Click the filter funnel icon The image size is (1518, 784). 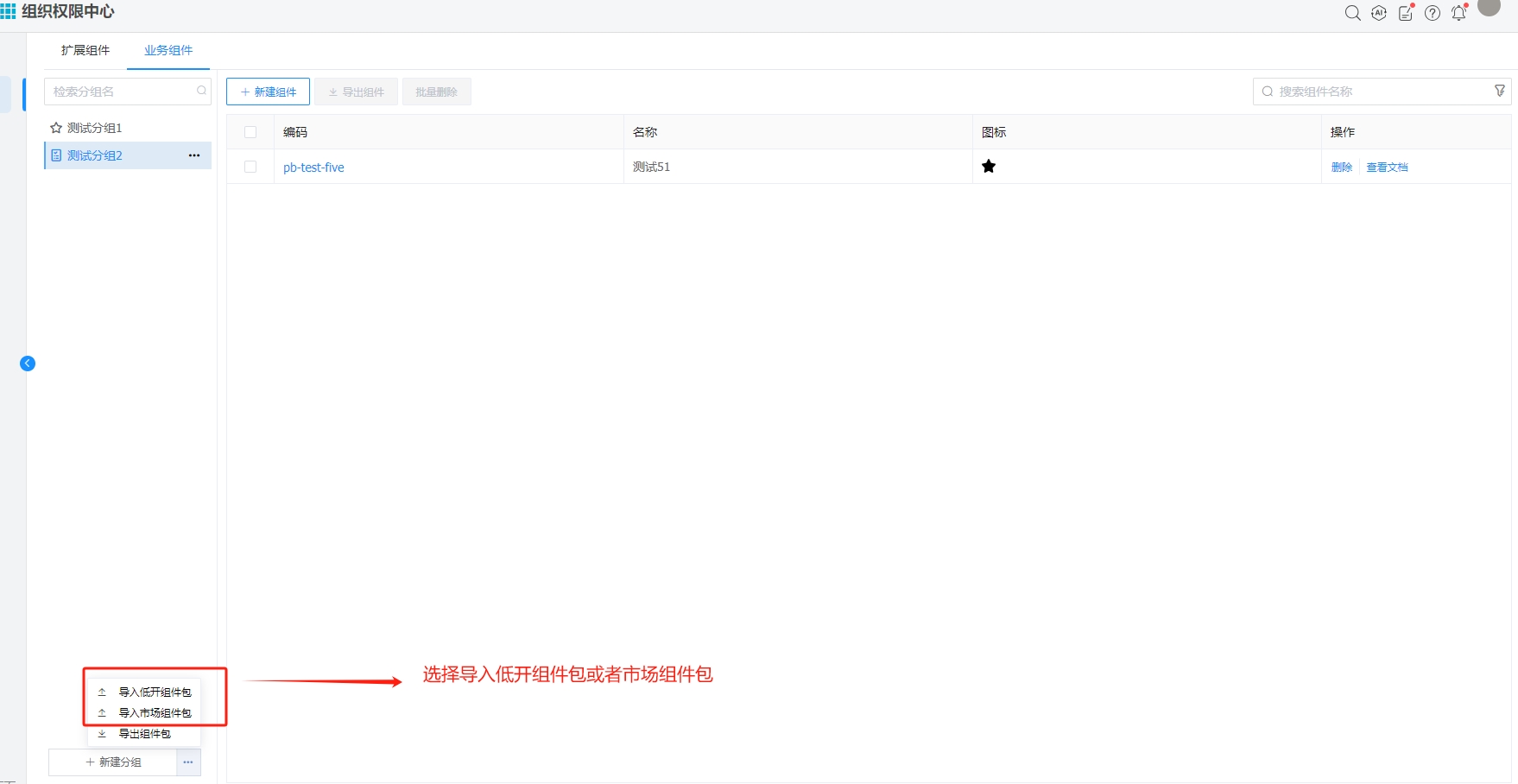coord(1500,91)
